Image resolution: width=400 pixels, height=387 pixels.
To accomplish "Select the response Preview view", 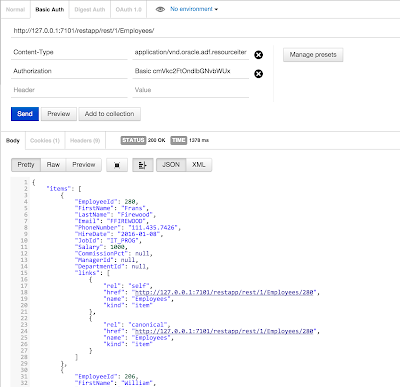I will 84,165.
